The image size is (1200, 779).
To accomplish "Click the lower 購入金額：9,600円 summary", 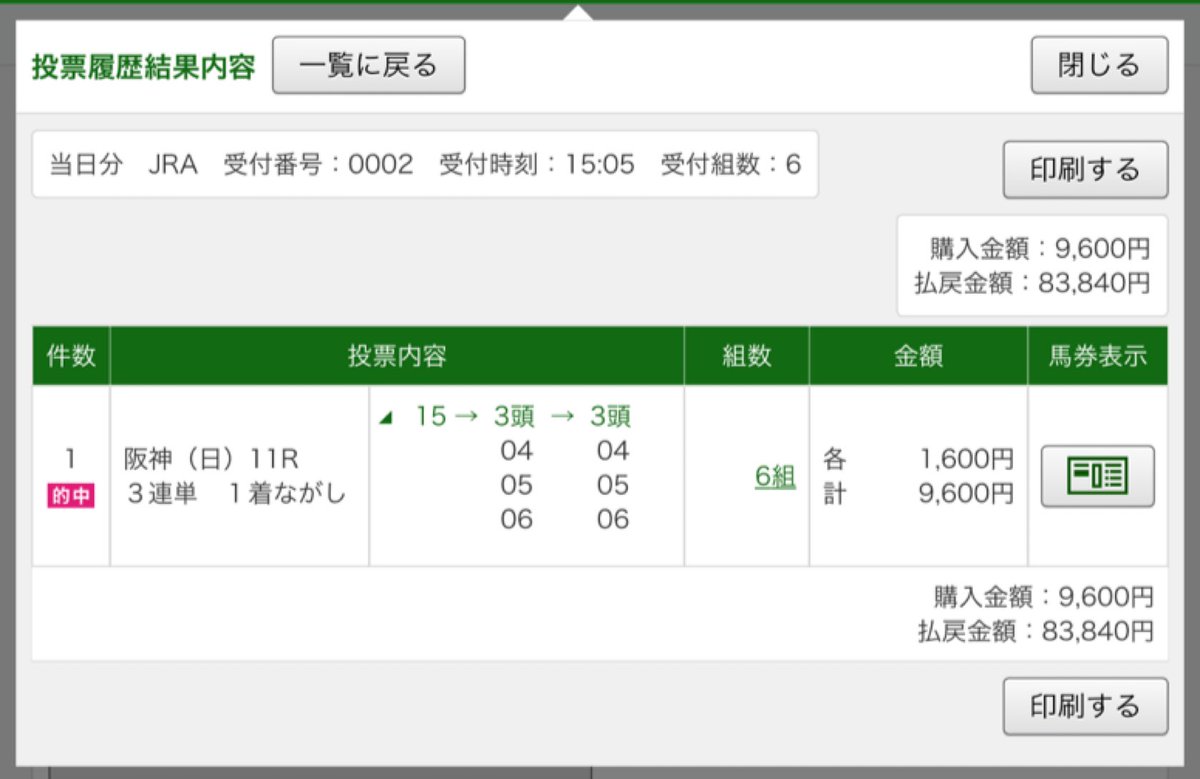I will 1044,597.
